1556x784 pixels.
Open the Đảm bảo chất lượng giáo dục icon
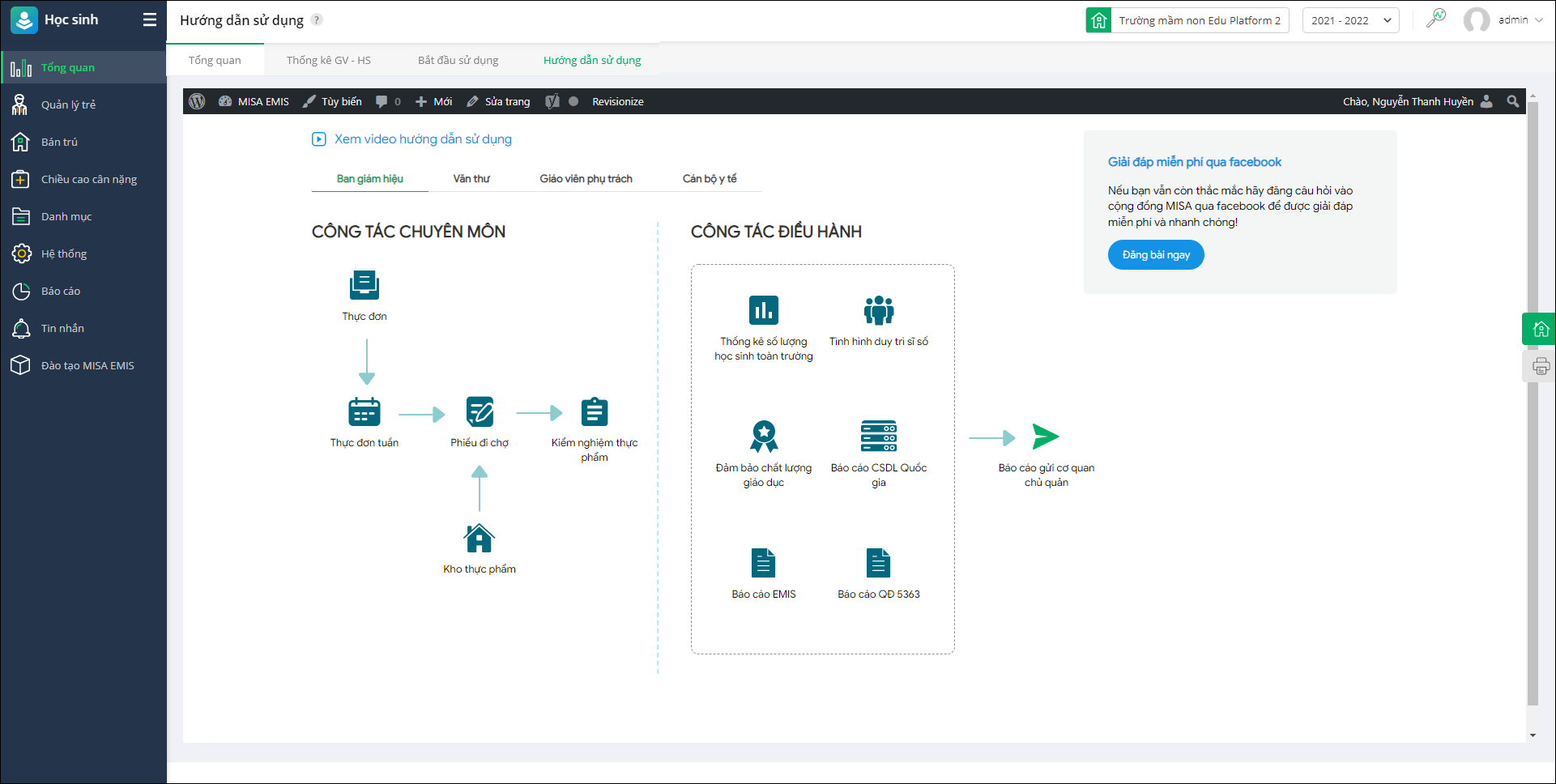763,437
